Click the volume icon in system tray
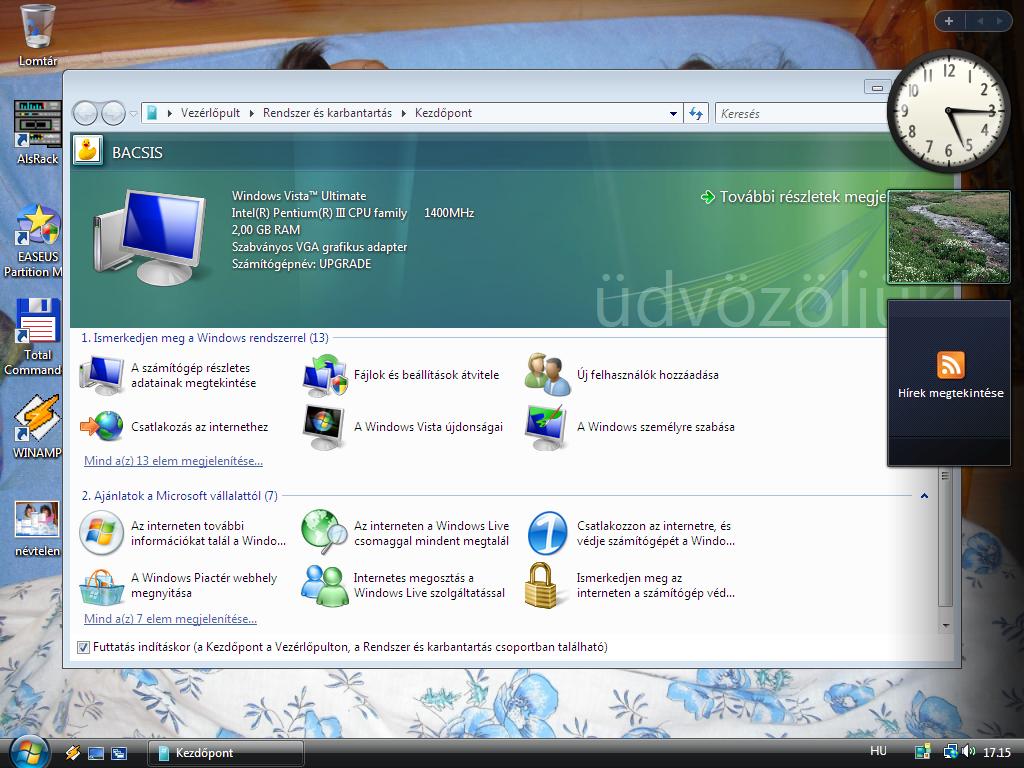Screen dimensions: 1024x768 point(968,752)
